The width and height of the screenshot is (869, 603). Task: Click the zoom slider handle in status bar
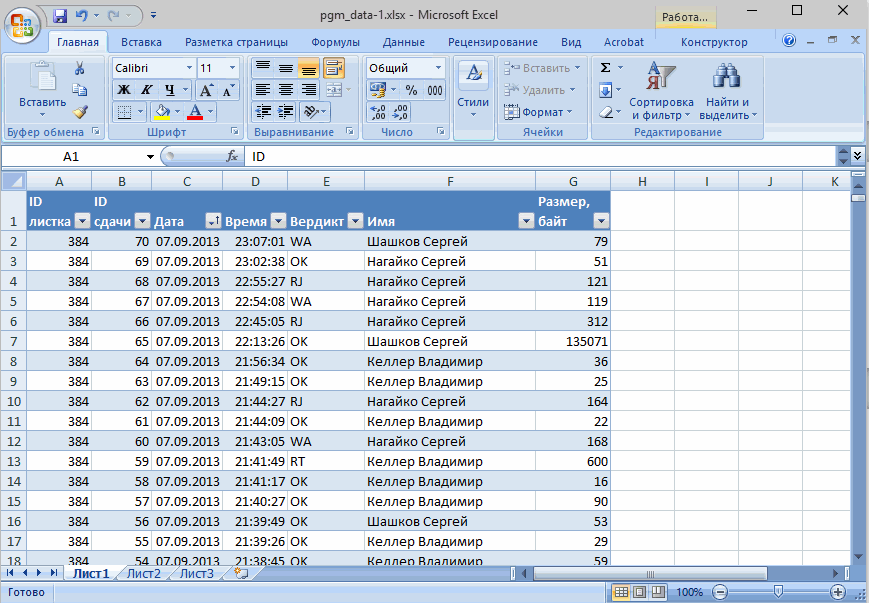777,592
